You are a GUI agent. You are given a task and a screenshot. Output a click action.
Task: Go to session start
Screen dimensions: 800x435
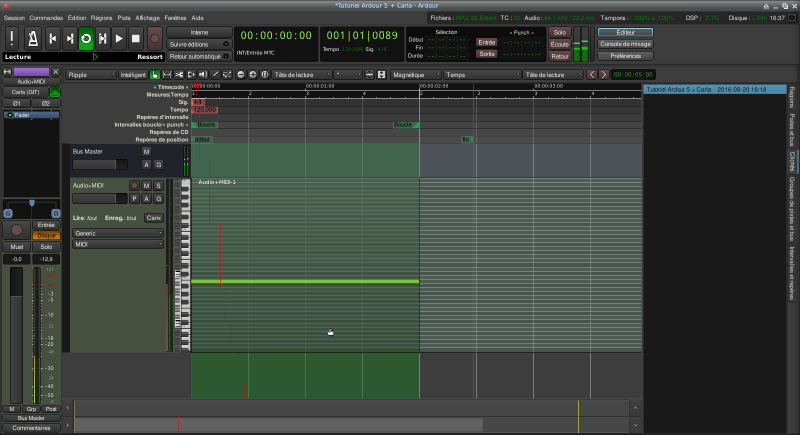pos(53,39)
